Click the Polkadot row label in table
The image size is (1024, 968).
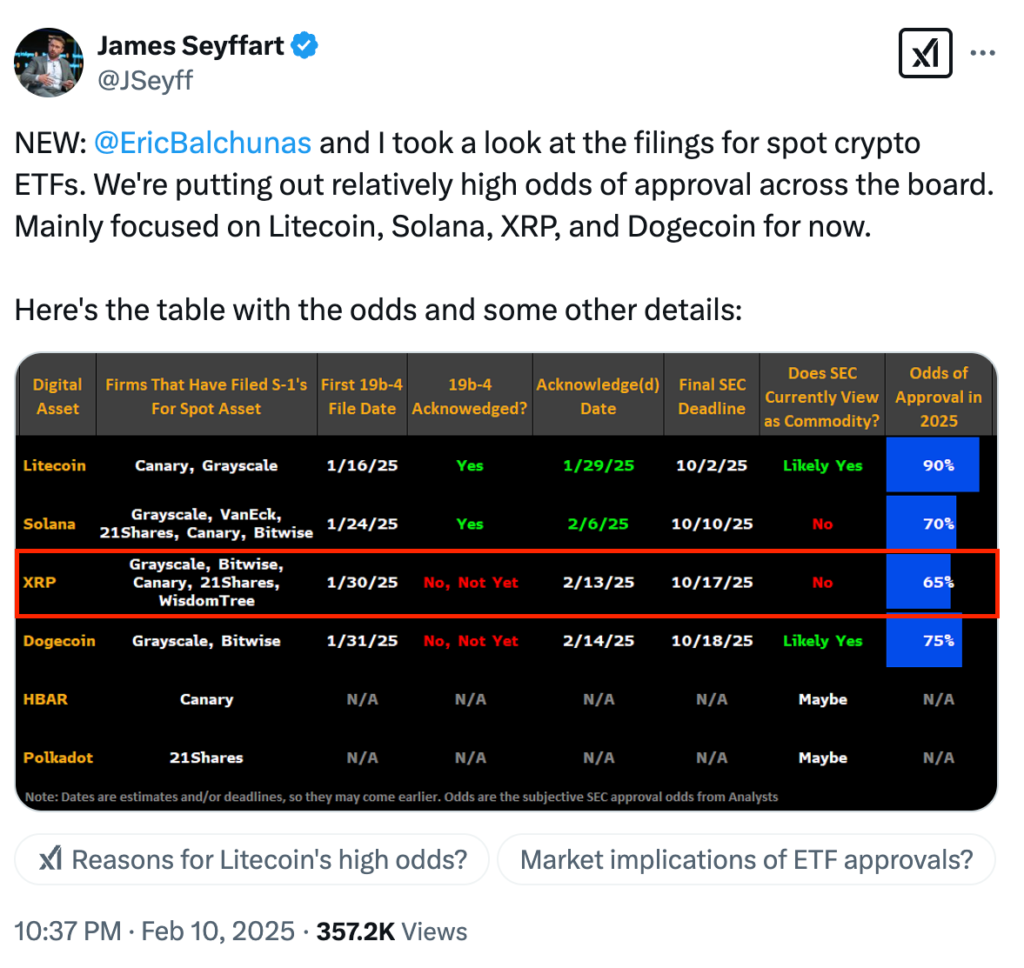58,758
